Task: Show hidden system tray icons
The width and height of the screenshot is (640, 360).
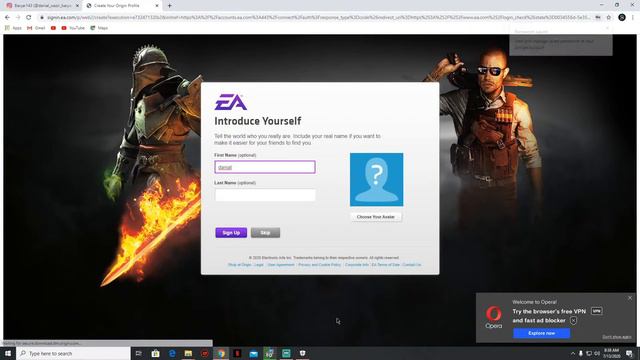Action: coord(573,353)
